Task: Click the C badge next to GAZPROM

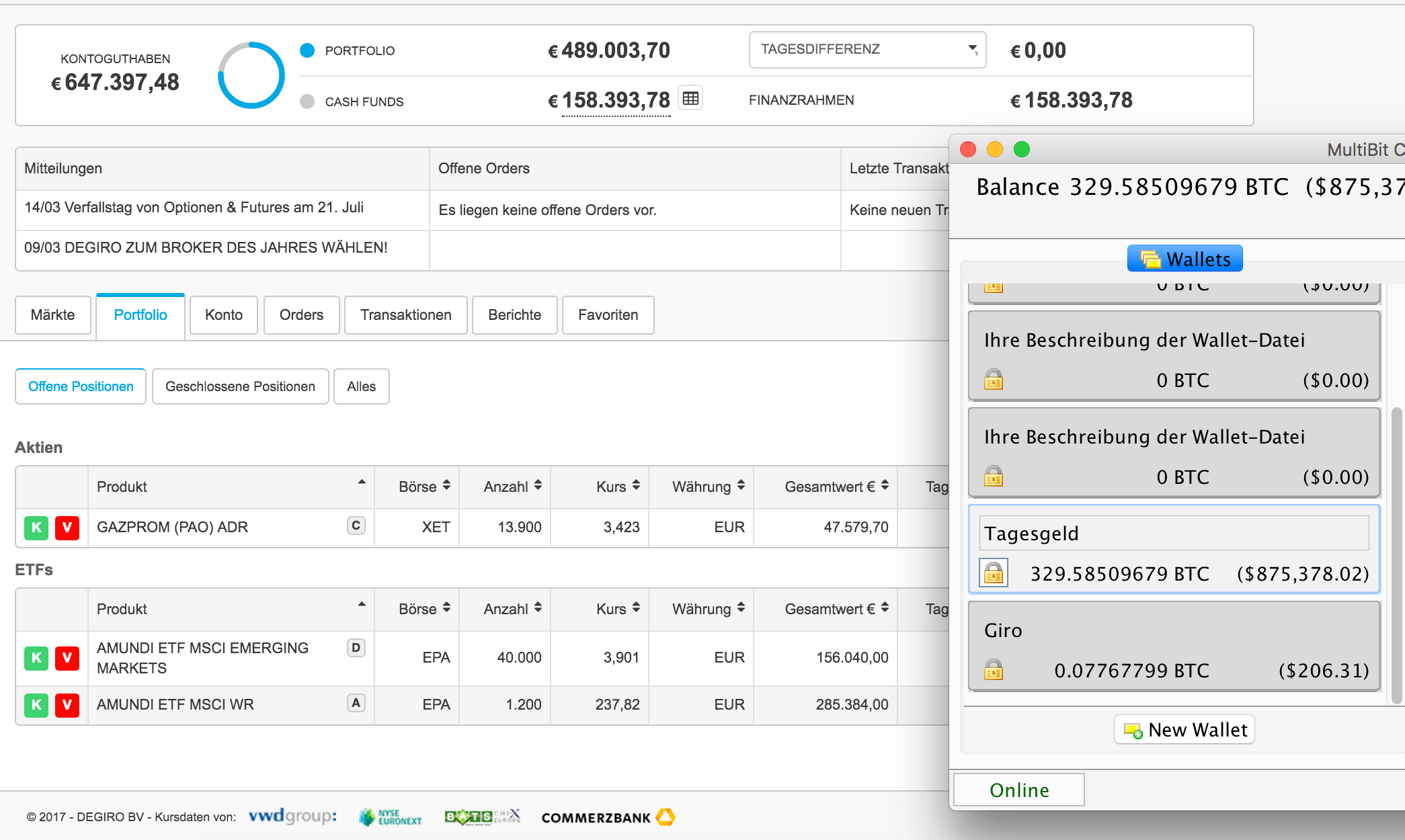Action: point(356,526)
